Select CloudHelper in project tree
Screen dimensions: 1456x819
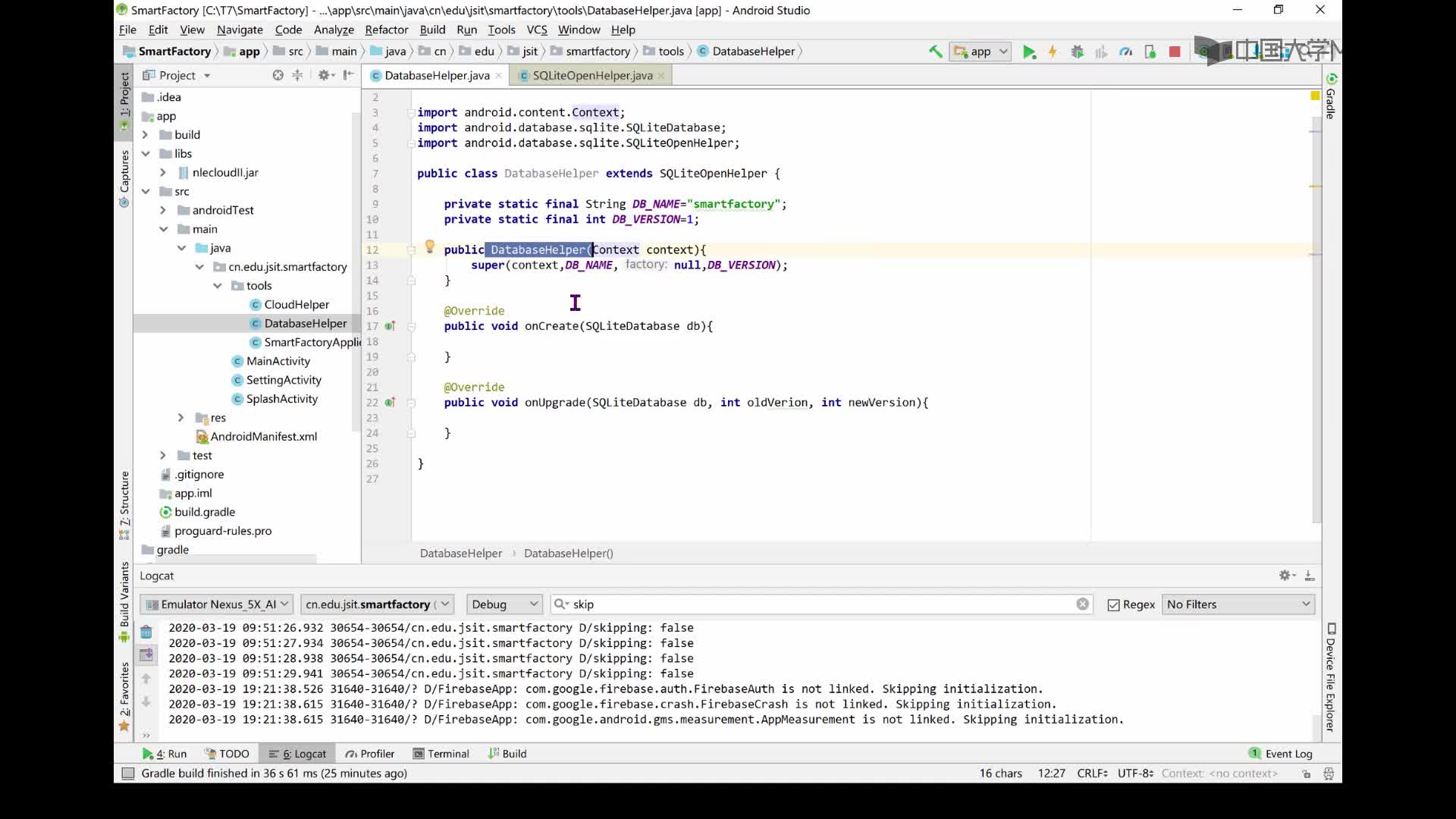click(297, 305)
